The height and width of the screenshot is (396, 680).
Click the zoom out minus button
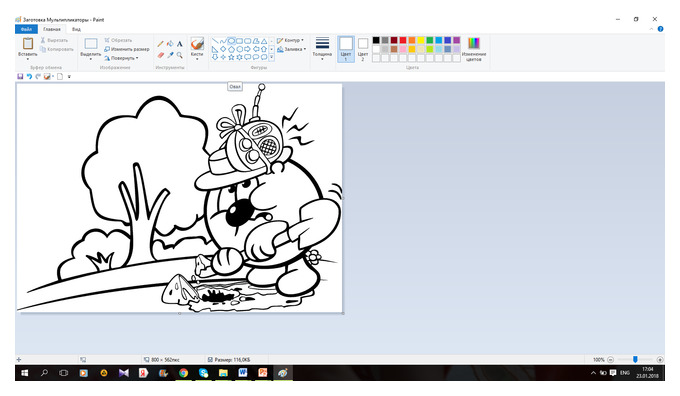coord(611,360)
